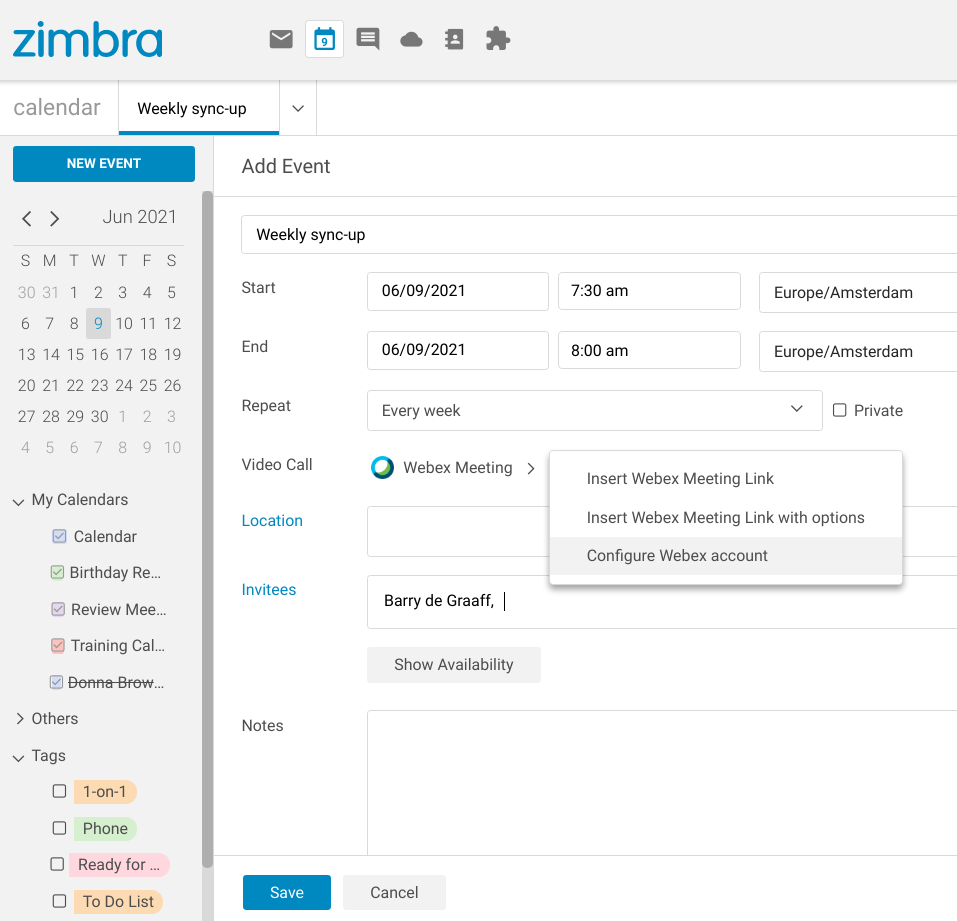This screenshot has height=921, width=957.
Task: Click the Invitees link
Action: pos(269,590)
